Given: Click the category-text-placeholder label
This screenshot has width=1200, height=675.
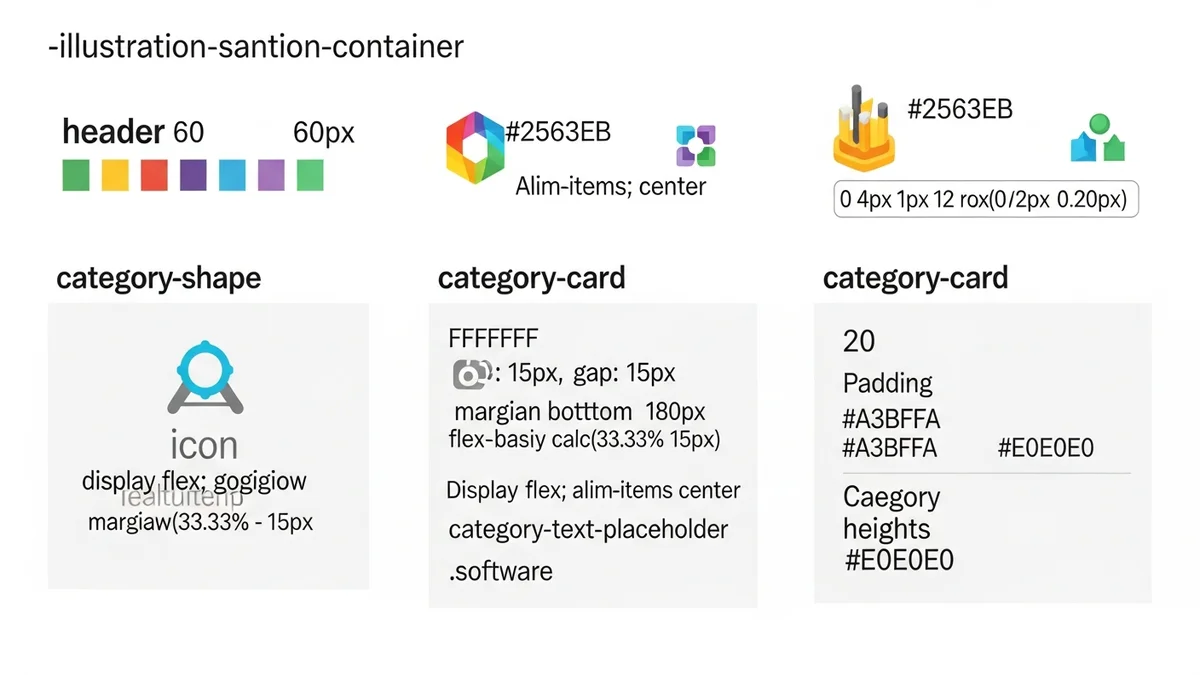Looking at the screenshot, I should coord(588,529).
